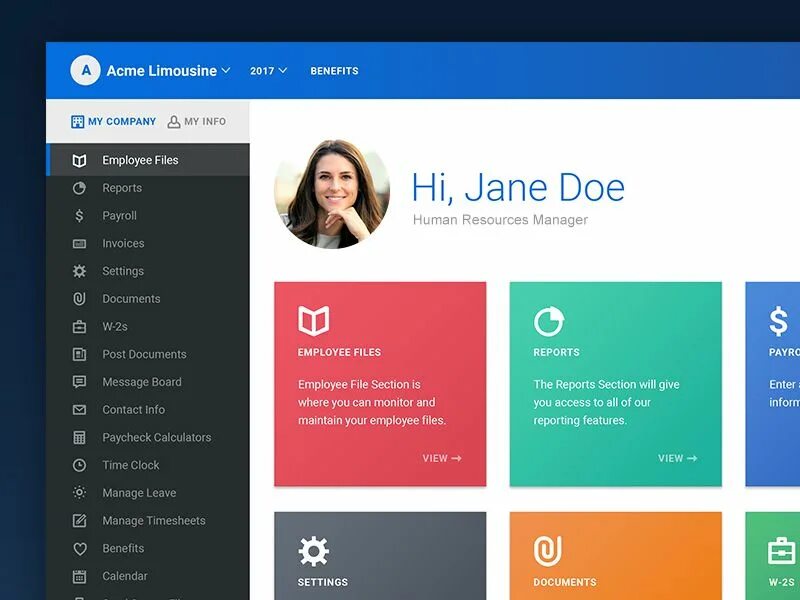
Task: Click the Reports pie chart icon in sidebar
Action: pos(79,188)
